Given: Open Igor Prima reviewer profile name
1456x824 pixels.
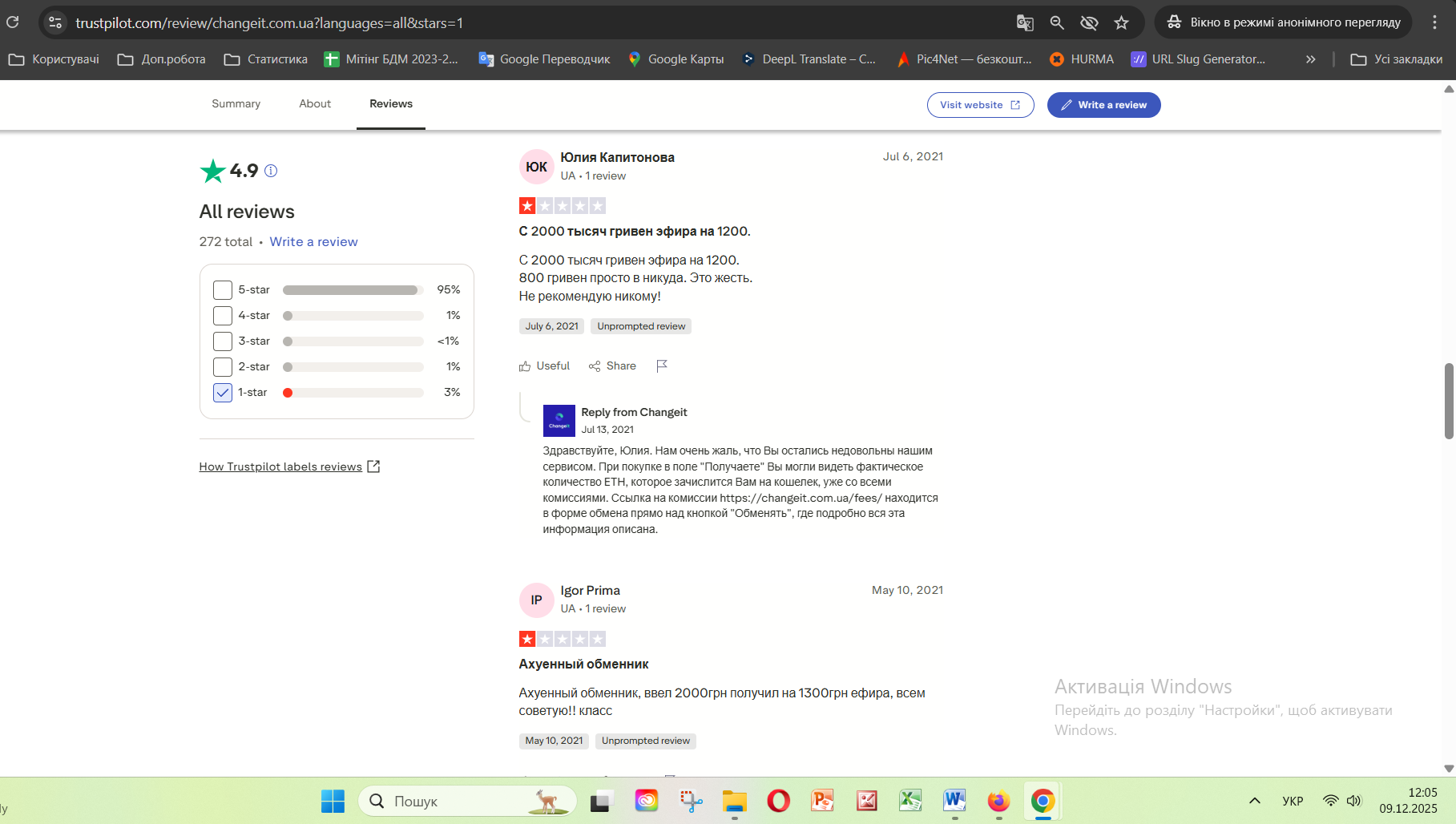Looking at the screenshot, I should pos(590,591).
